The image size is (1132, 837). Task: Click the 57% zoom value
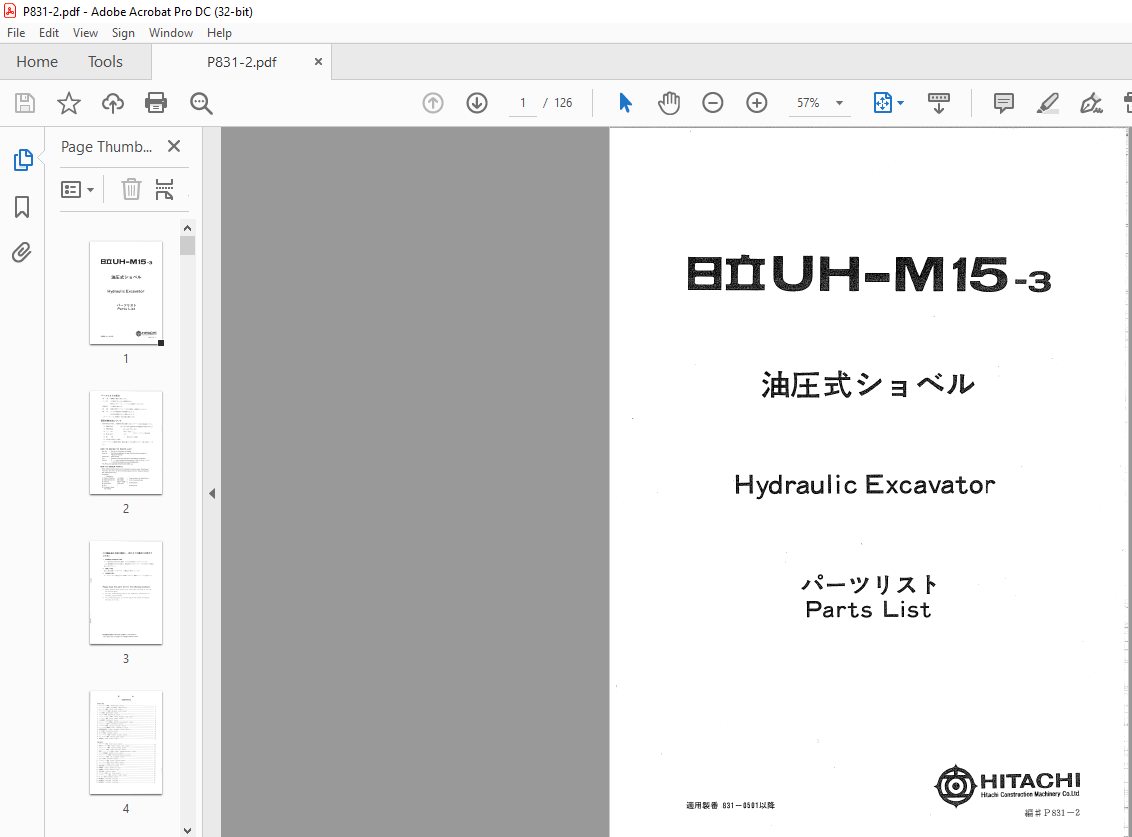point(808,103)
